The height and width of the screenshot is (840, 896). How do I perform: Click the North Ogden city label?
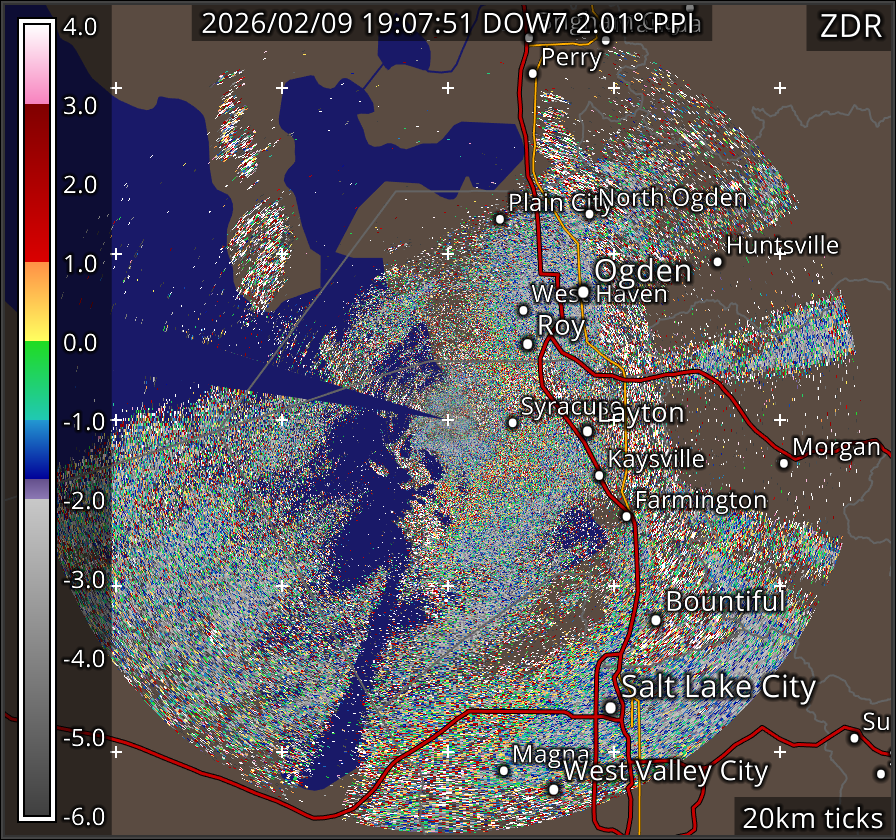point(673,197)
